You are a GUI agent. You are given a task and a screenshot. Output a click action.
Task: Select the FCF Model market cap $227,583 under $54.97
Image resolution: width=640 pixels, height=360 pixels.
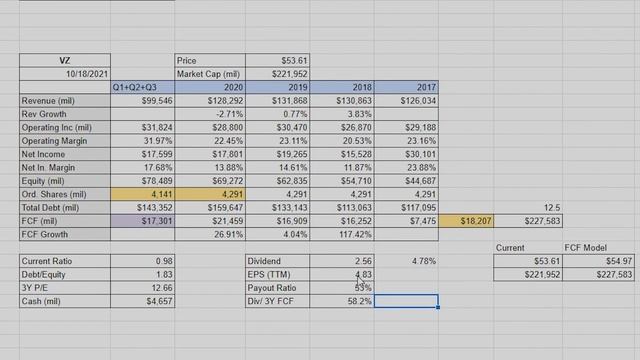(x=599, y=275)
